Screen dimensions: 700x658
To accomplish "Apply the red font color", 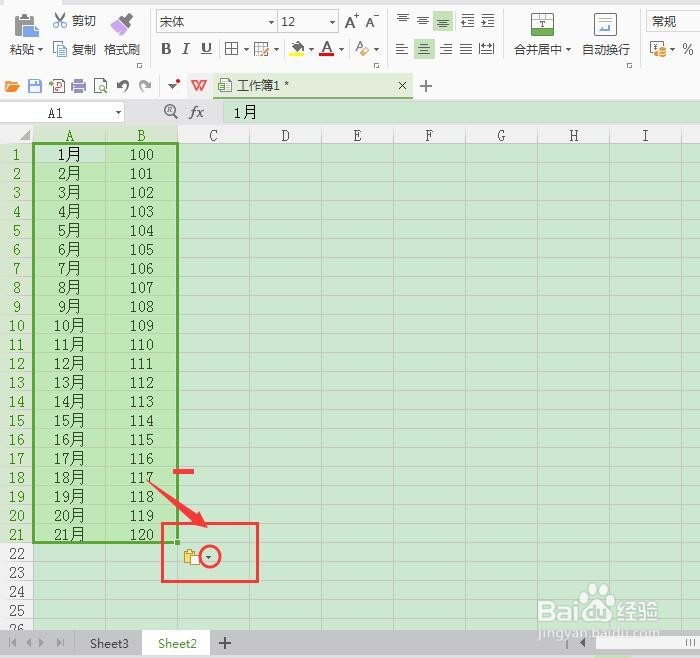I will 327,48.
